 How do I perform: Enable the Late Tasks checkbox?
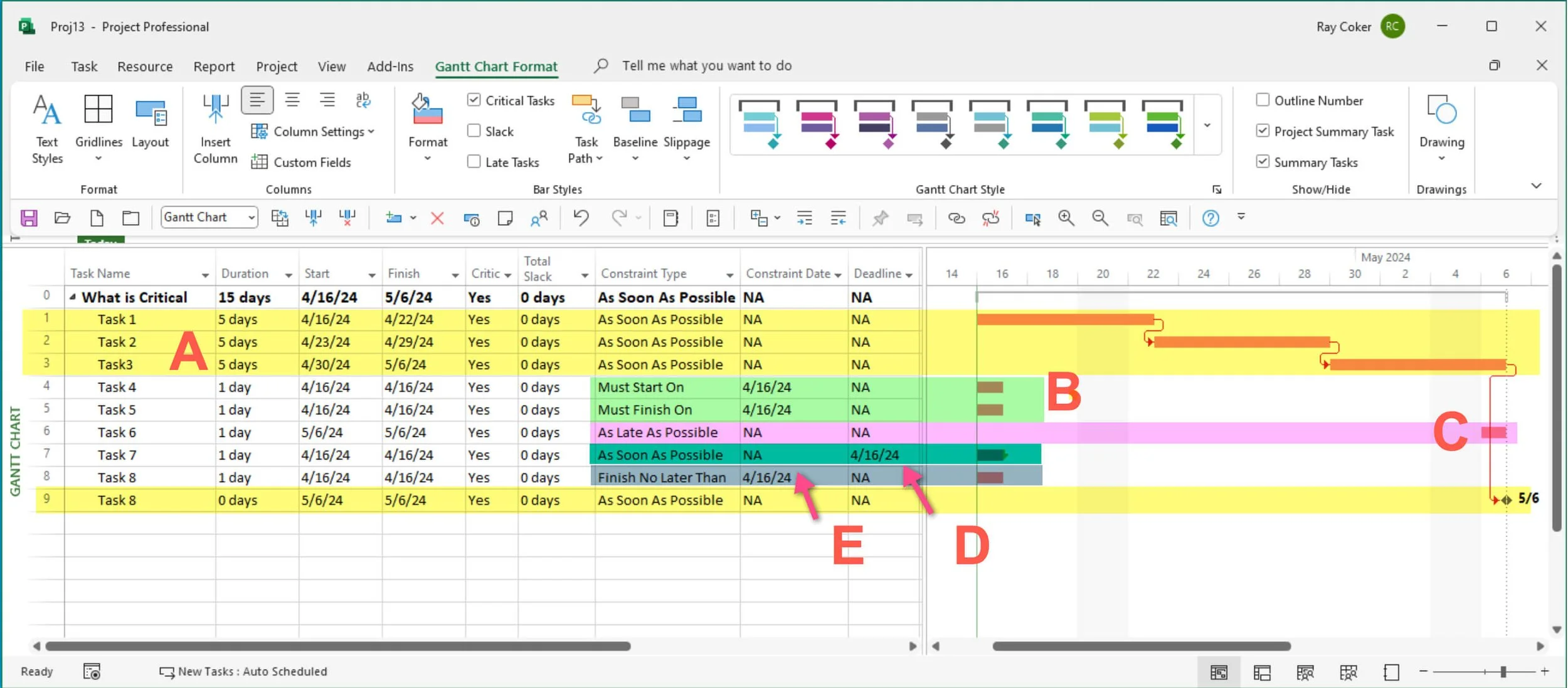[474, 161]
